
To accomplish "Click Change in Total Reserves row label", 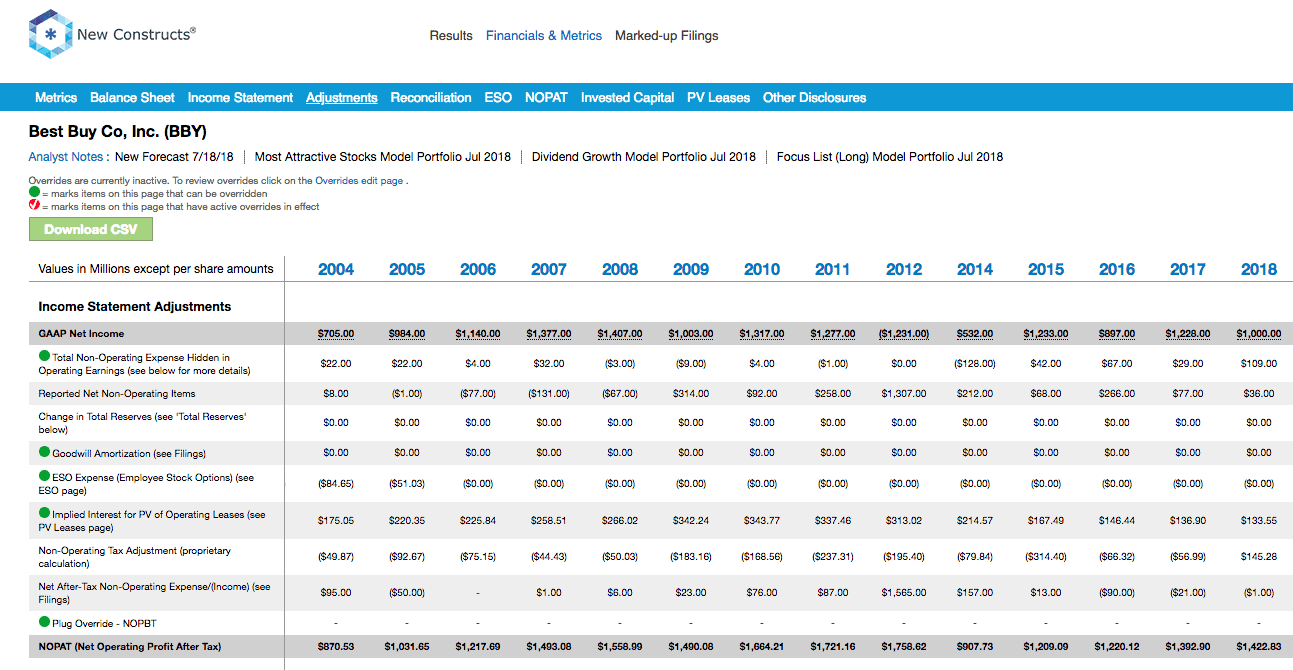I will point(142,423).
